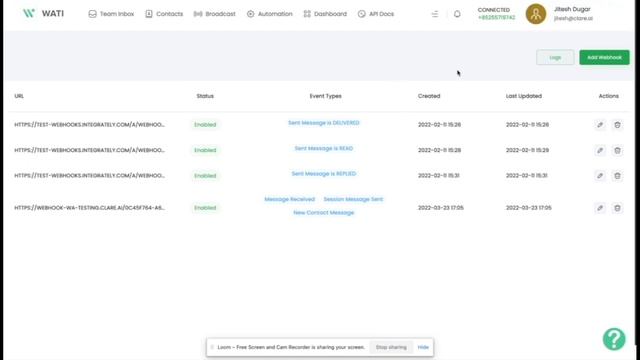
Task: Open the green help question mark
Action: 614,339
